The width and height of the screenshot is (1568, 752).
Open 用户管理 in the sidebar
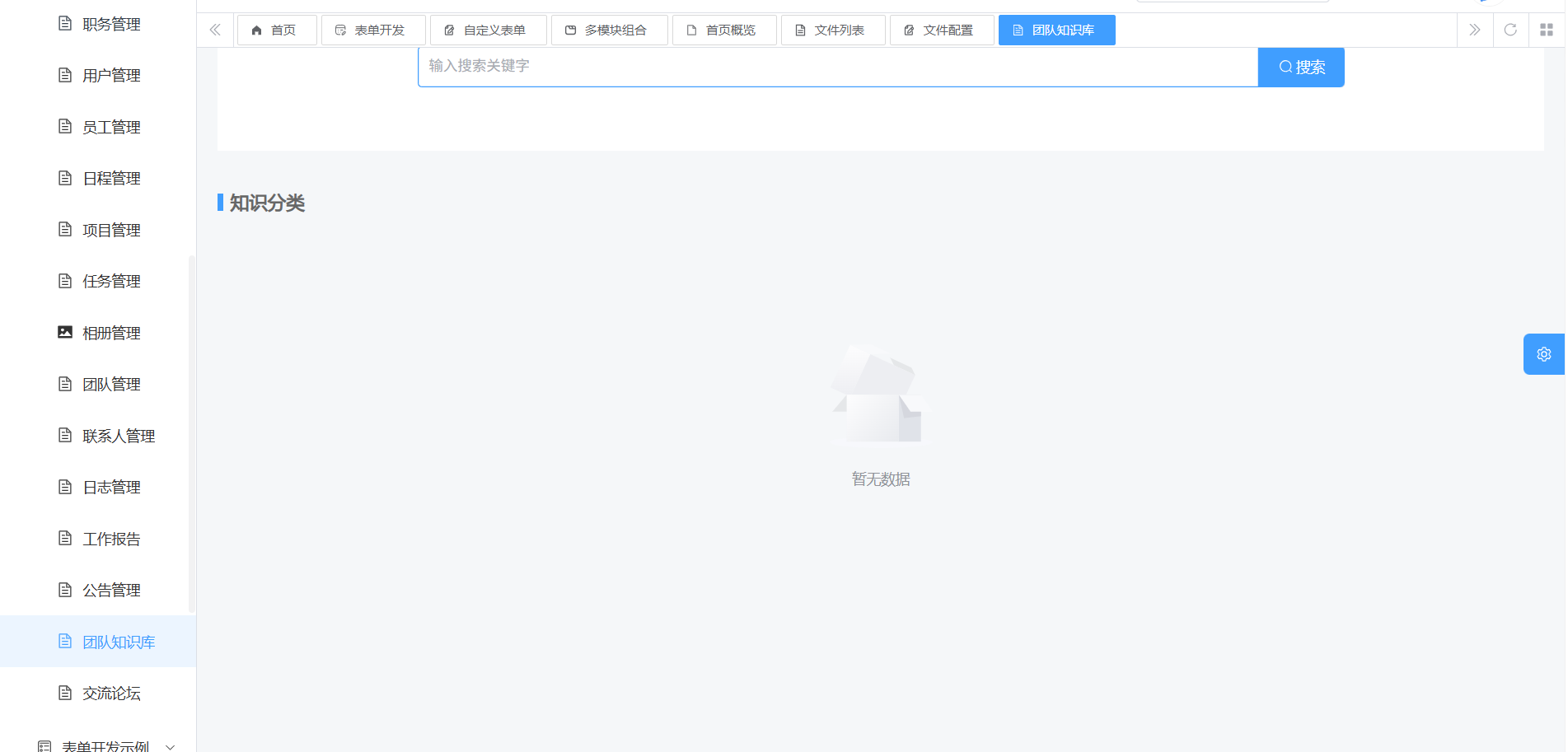(x=98, y=75)
